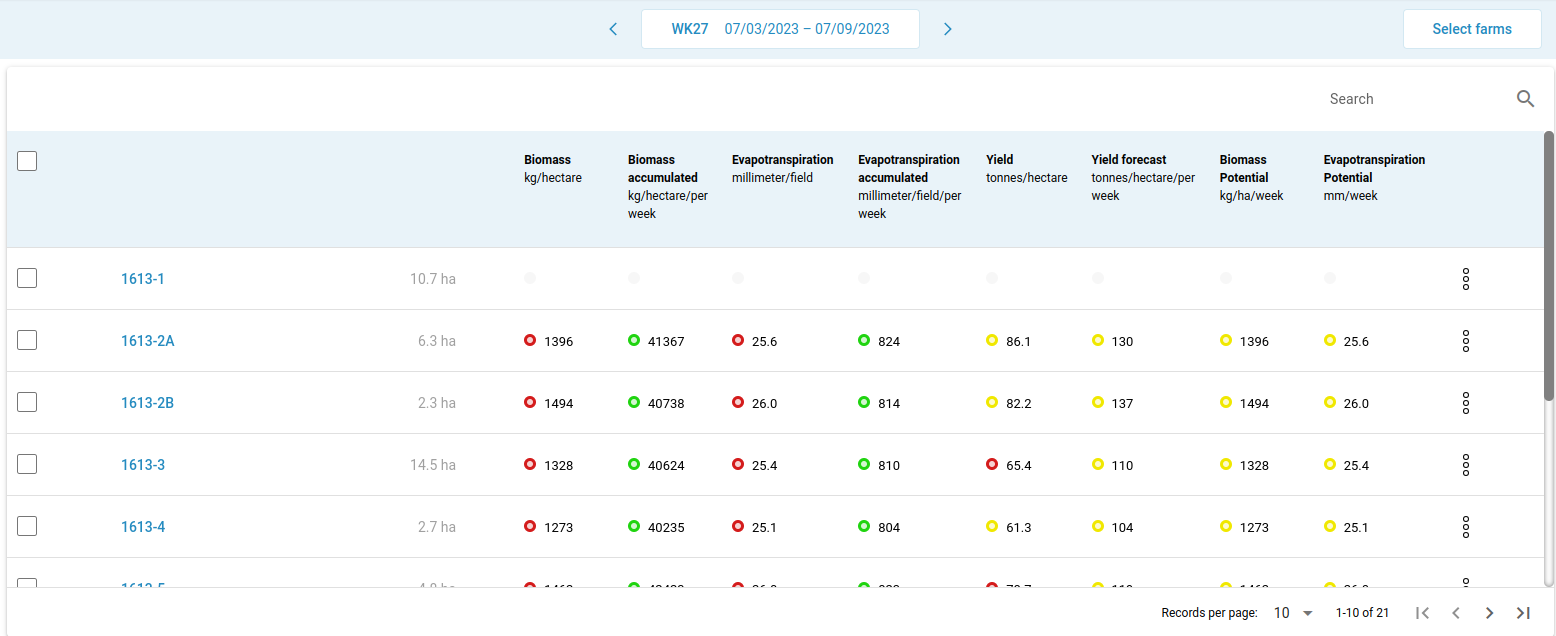
Task: Go to the last page of records
Action: click(x=1523, y=613)
